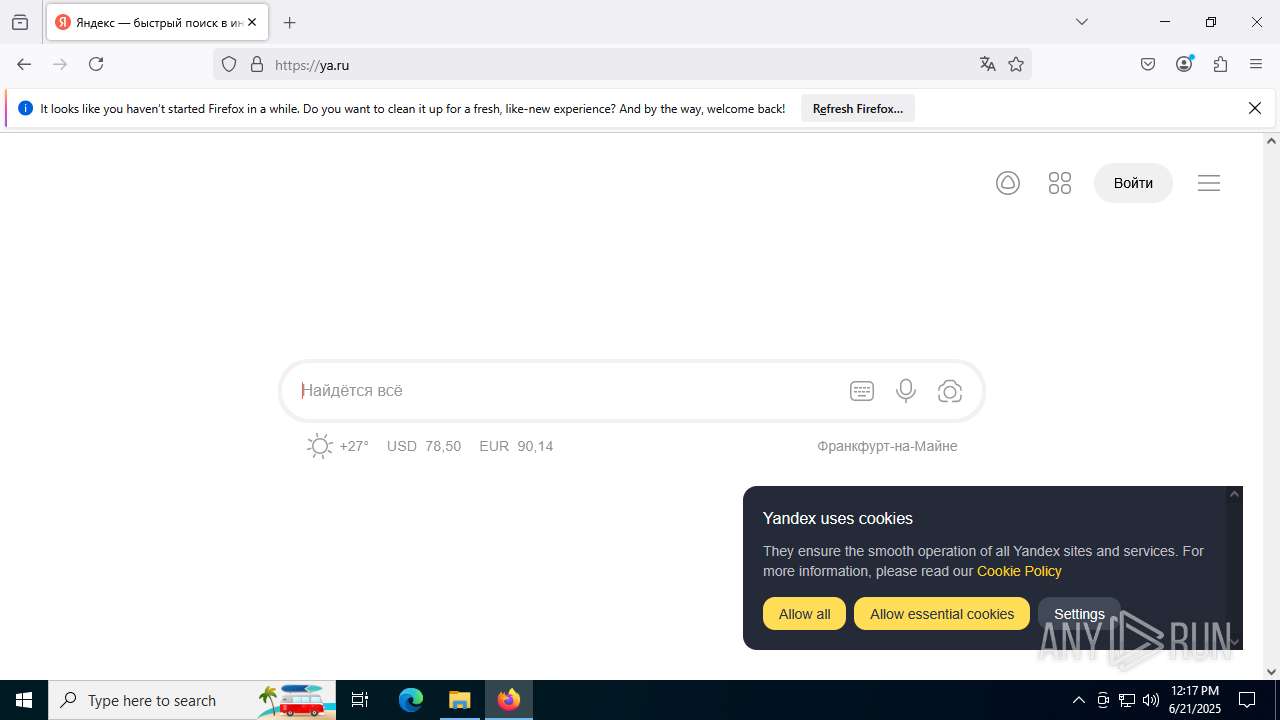Reload the current ya.ru page

point(96,64)
